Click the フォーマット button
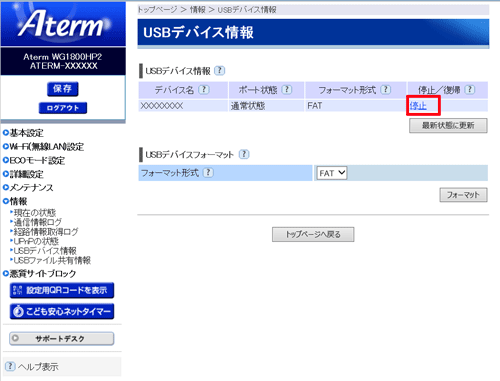500x381 pixels. pos(463,195)
